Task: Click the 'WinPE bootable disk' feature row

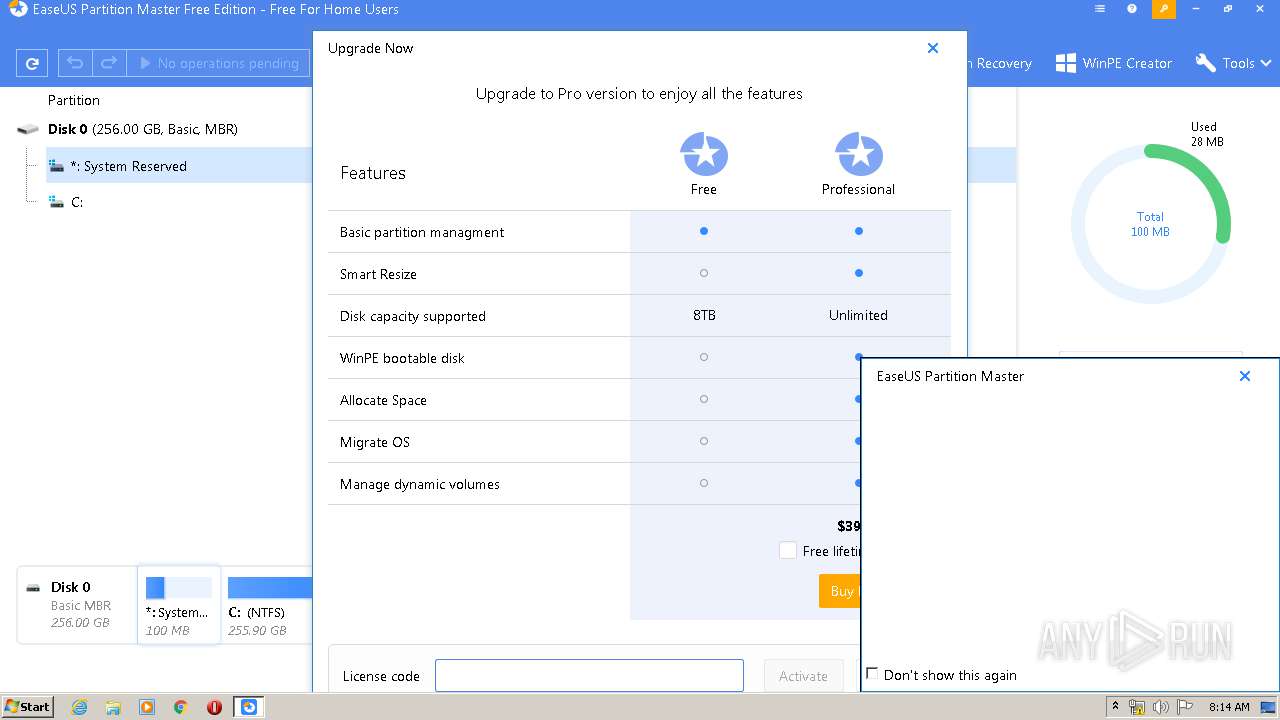Action: 594,358
